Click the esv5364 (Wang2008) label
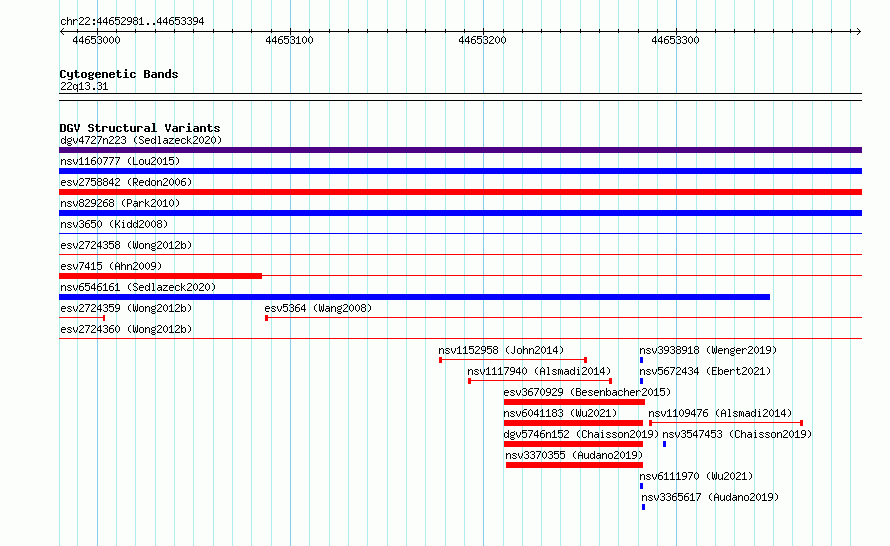Screen dimensions: 890x546 [318, 308]
